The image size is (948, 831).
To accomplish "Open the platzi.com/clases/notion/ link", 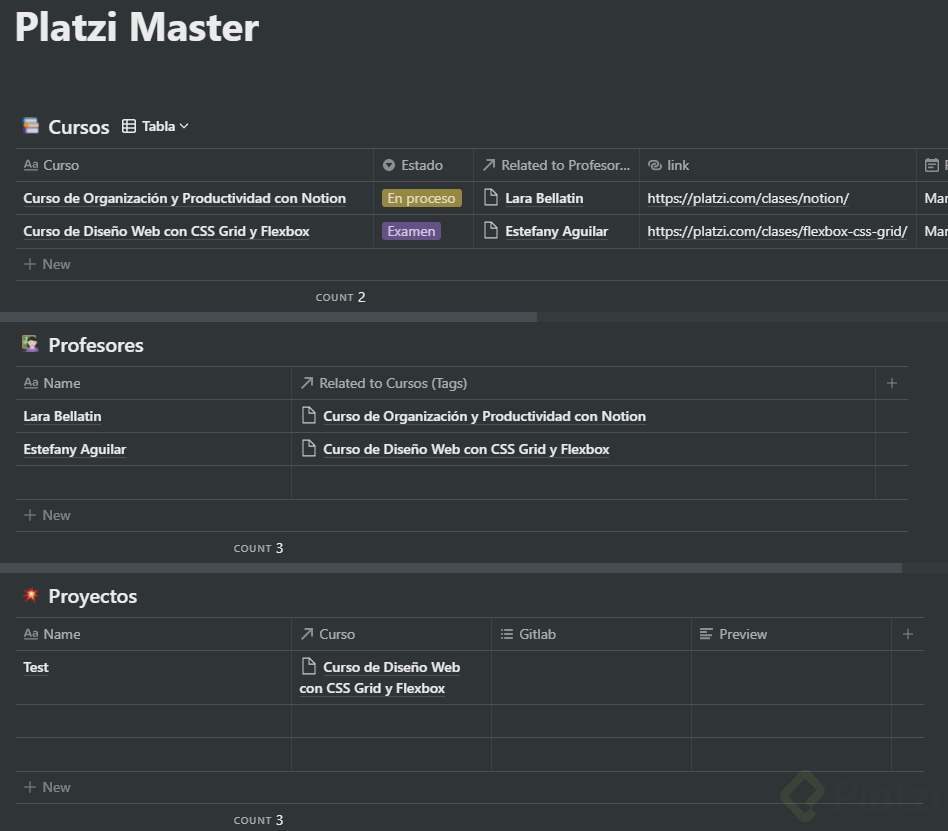I will coord(748,198).
